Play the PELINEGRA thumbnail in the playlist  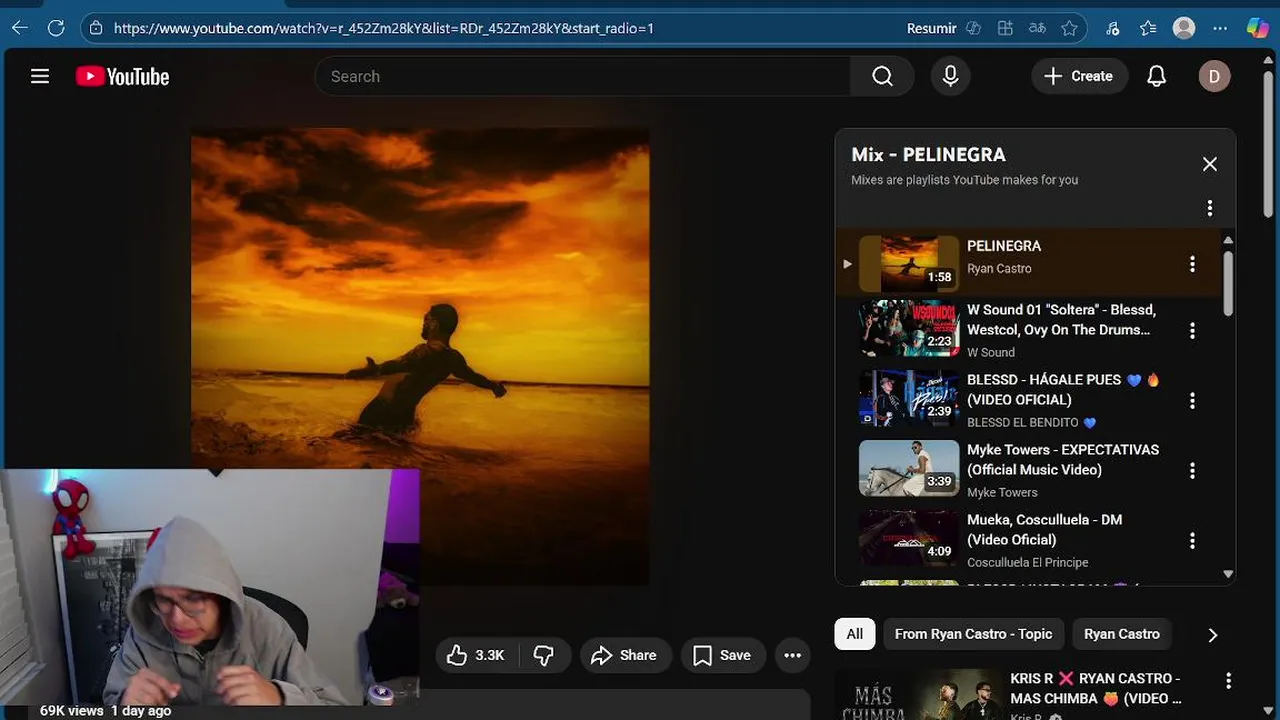[x=909, y=264]
